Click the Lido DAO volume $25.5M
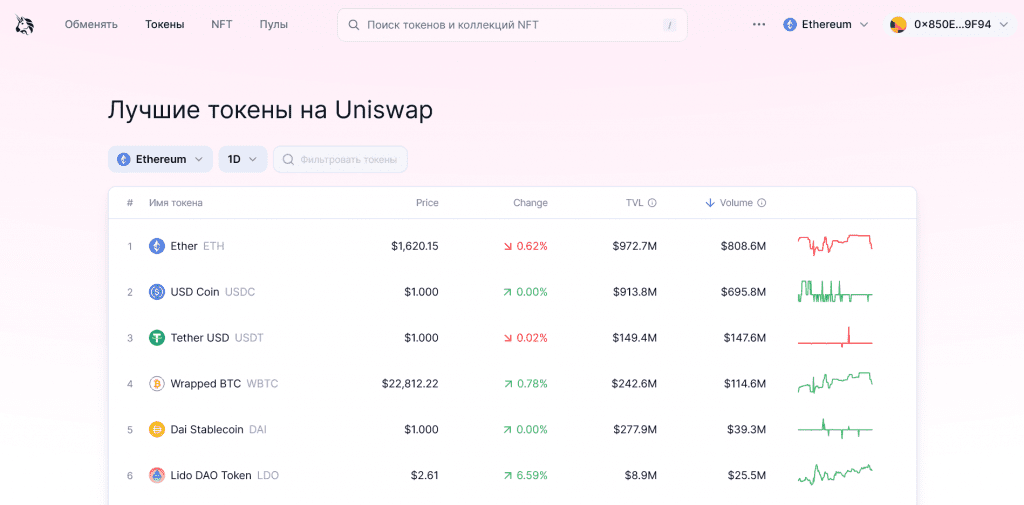Image resolution: width=1024 pixels, height=505 pixels. click(747, 475)
